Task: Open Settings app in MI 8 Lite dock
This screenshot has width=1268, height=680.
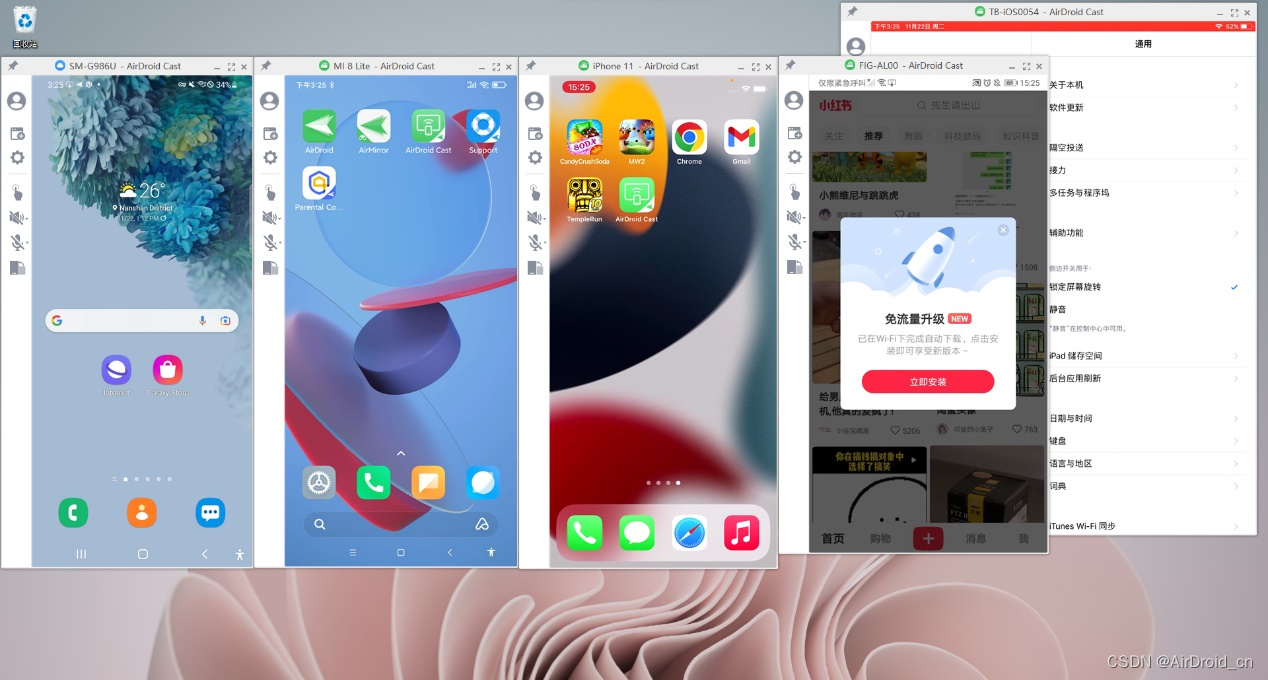Action: click(x=319, y=483)
